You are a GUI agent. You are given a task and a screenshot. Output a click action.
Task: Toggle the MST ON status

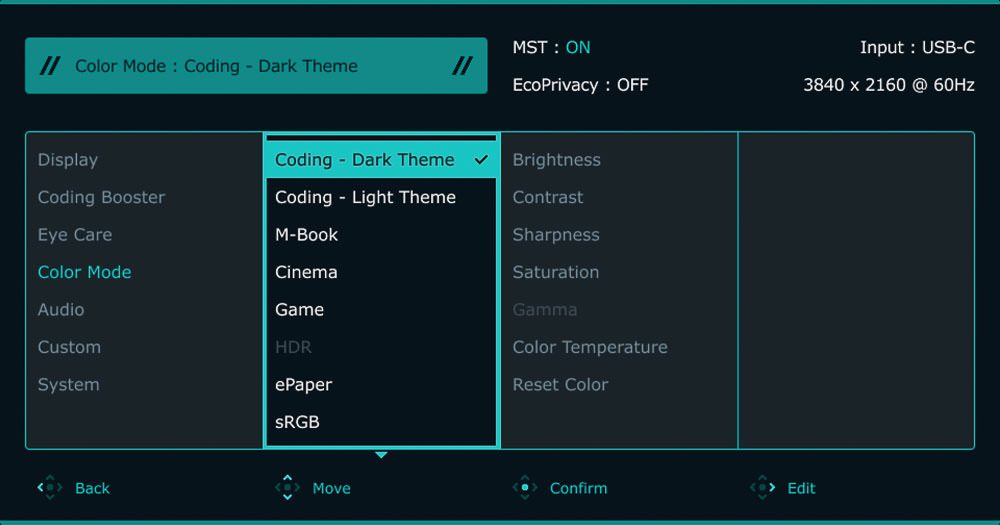577,47
